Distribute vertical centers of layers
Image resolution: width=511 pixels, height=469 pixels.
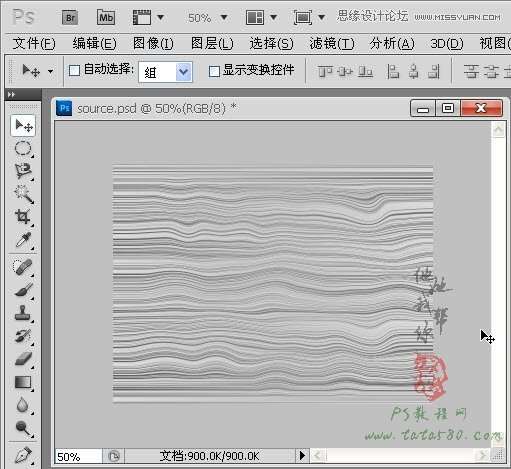pos(491,71)
